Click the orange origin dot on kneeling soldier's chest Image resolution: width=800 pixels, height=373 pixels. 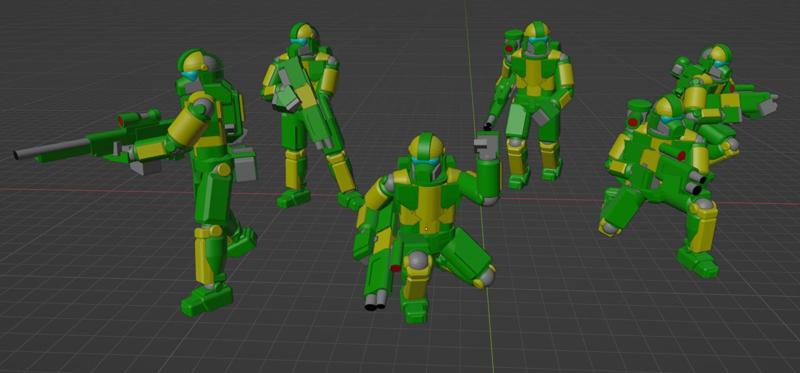427,229
